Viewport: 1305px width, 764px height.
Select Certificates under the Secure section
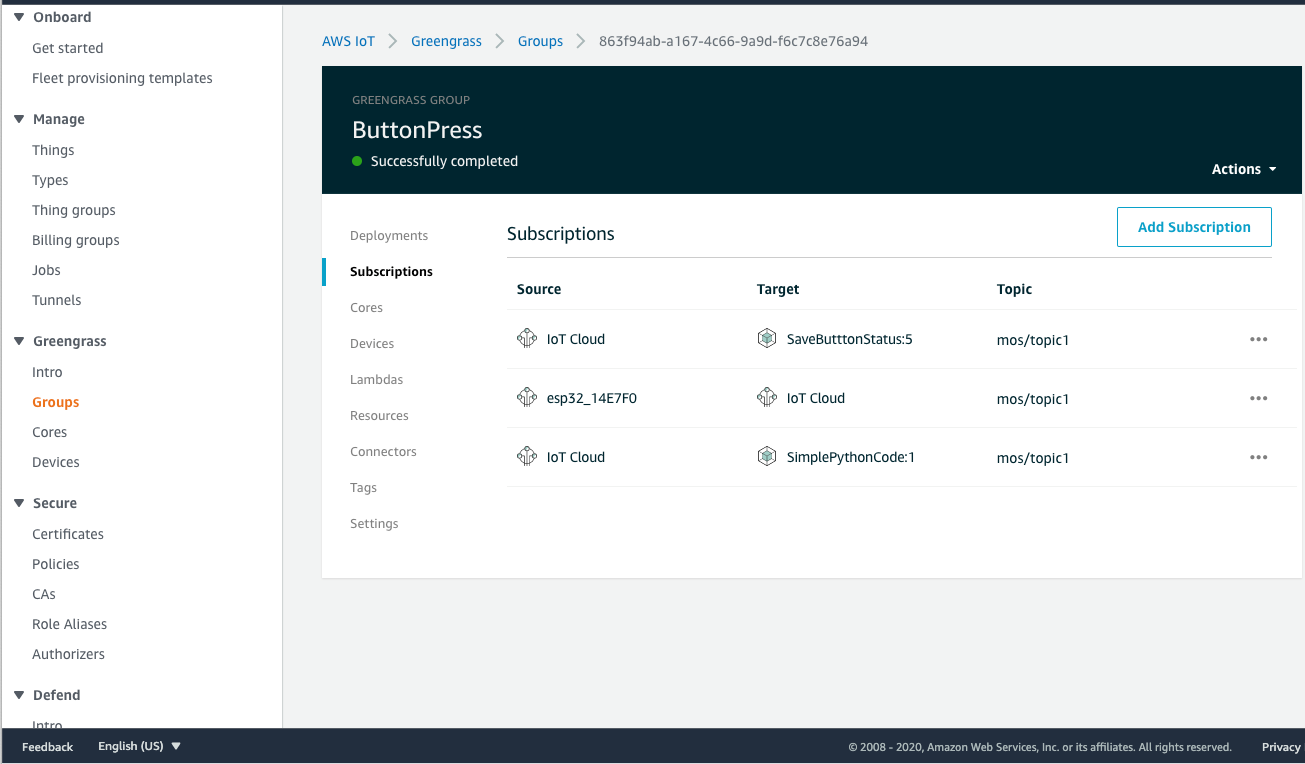(67, 534)
